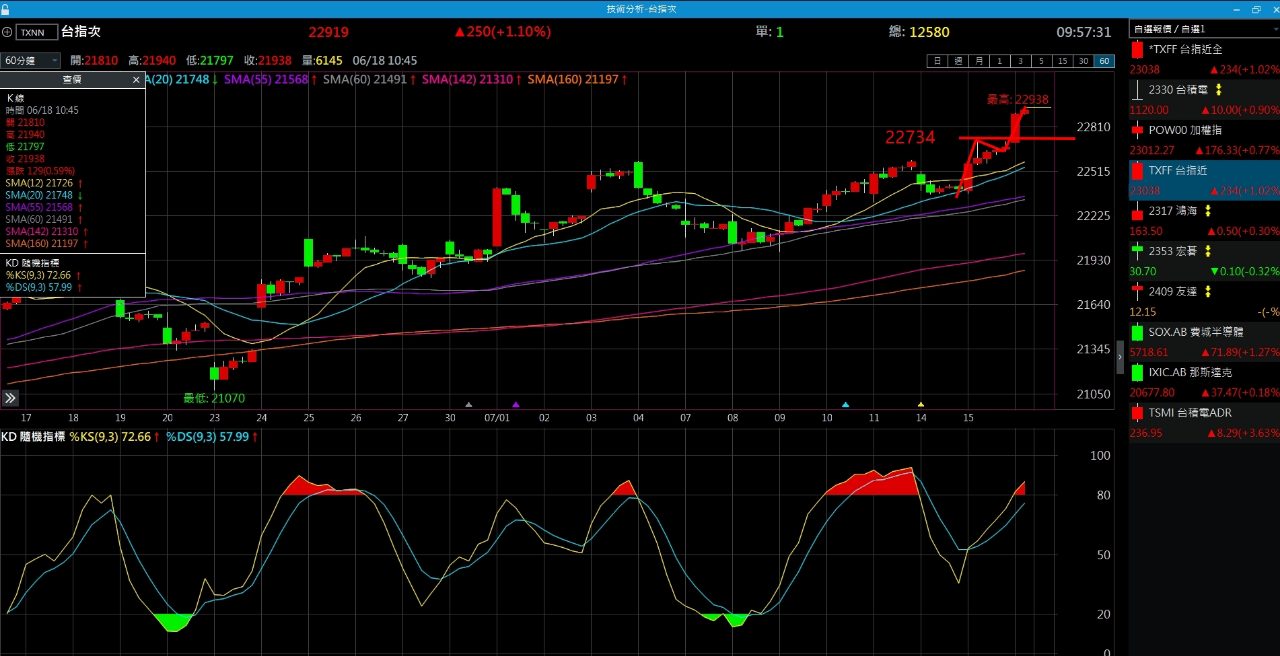1280x656 pixels.
Task: Select the 15-minute period button
Action: click(x=1062, y=61)
